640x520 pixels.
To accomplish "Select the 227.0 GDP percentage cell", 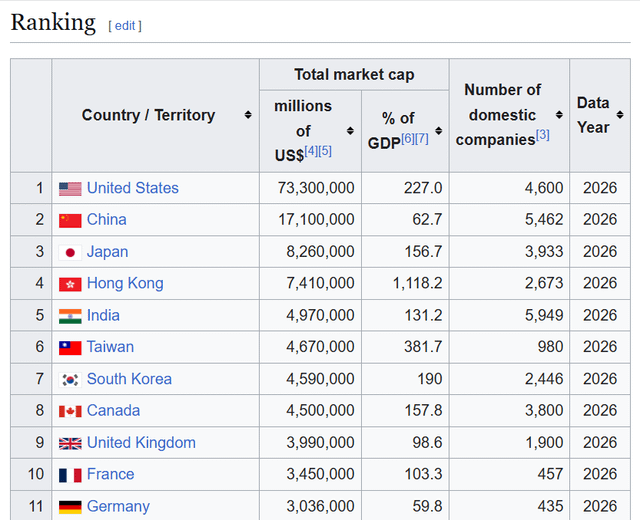I will (x=405, y=188).
